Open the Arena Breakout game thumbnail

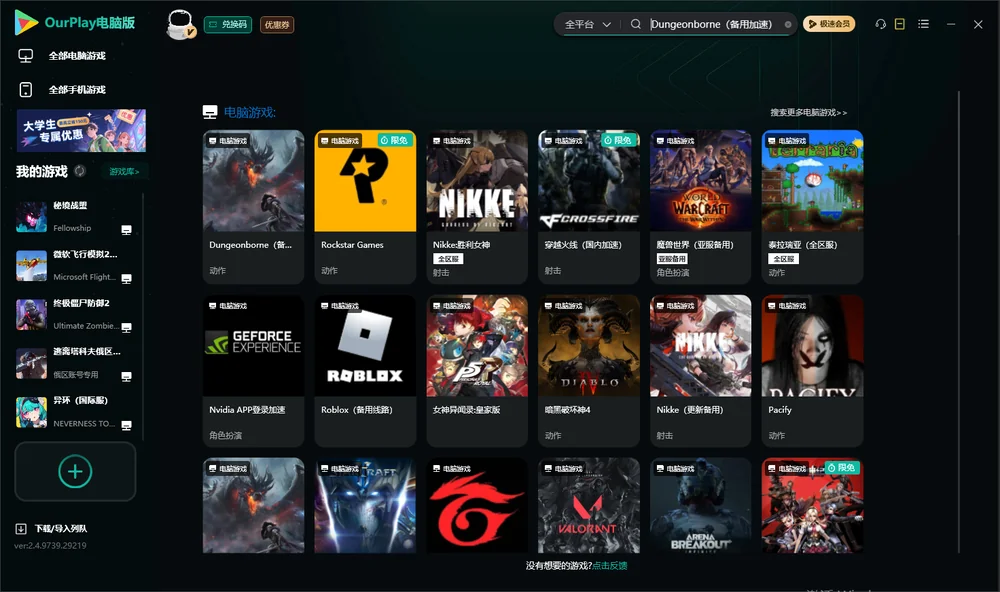(700, 505)
